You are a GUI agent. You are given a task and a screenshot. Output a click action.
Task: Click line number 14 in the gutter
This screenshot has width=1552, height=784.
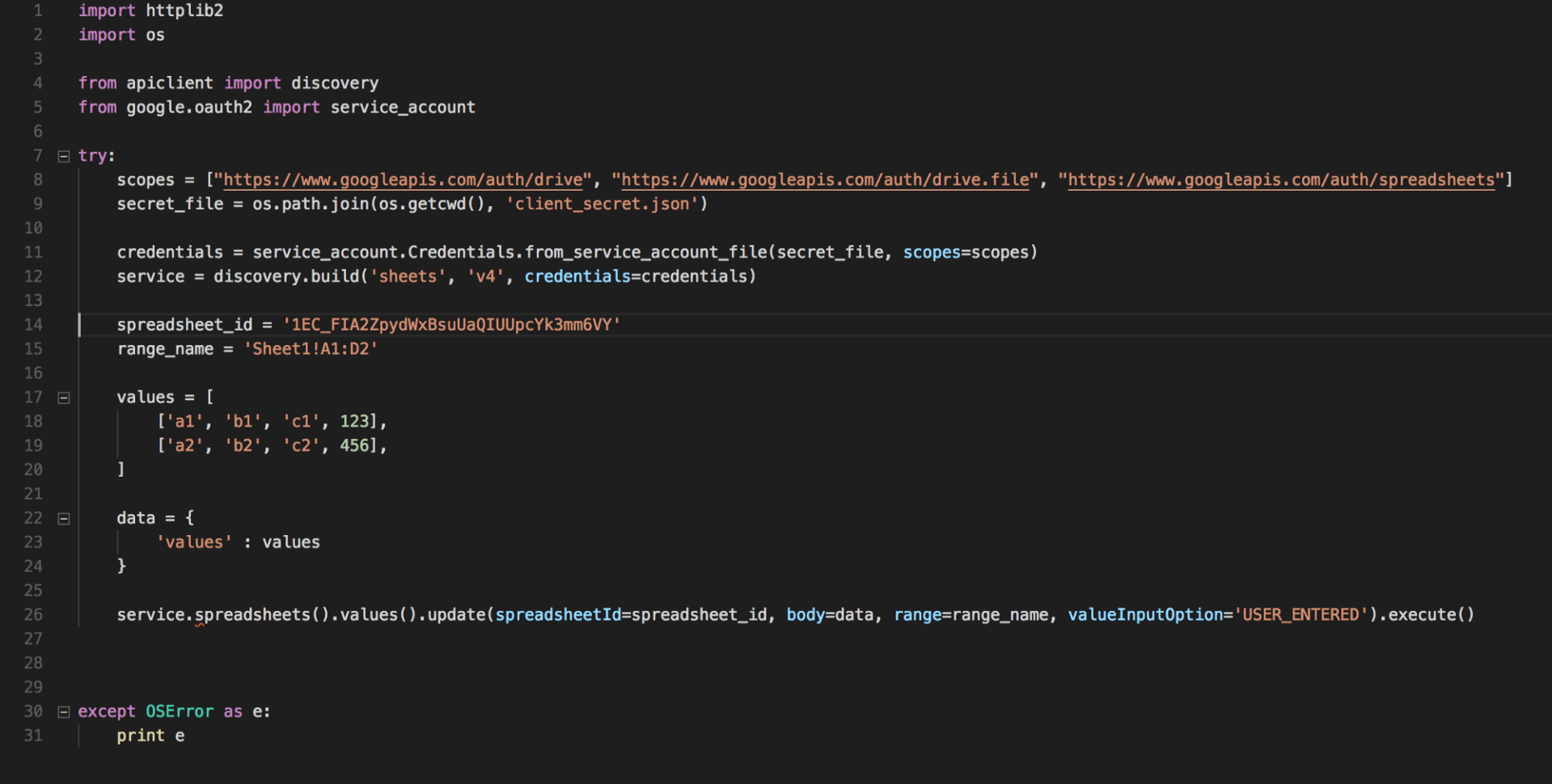tap(33, 324)
